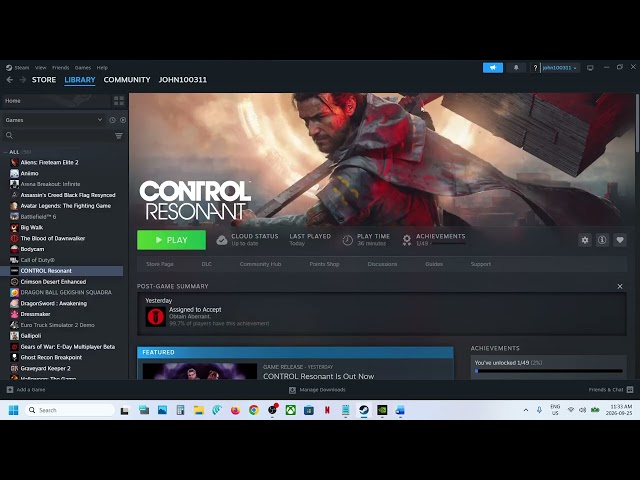Screen dimensions: 640x480
Task: Click the question mark help icon
Action: 535,68
